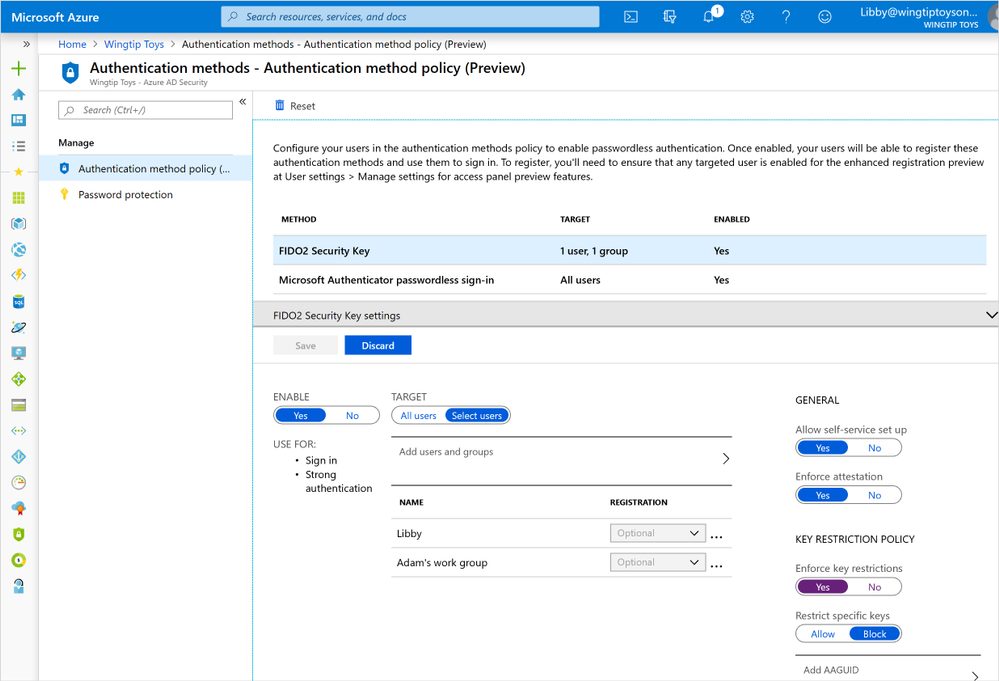The height and width of the screenshot is (681, 999).
Task: Set Enable toggle for FIDO2 to No
Action: 352,414
